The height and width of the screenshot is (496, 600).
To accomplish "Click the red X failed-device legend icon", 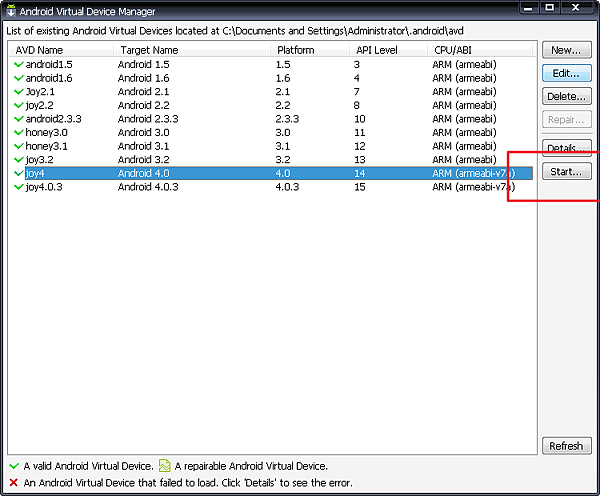I will [x=13, y=483].
